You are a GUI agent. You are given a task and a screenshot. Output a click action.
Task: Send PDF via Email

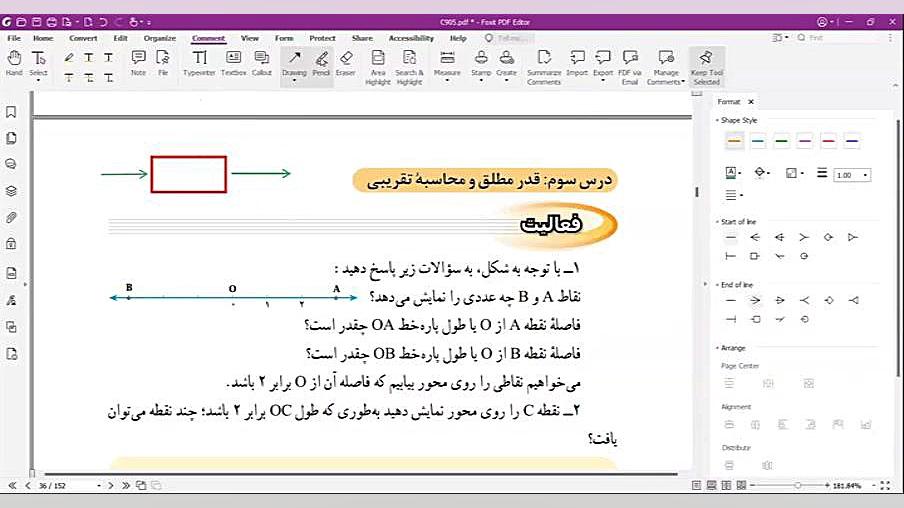pyautogui.click(x=630, y=67)
